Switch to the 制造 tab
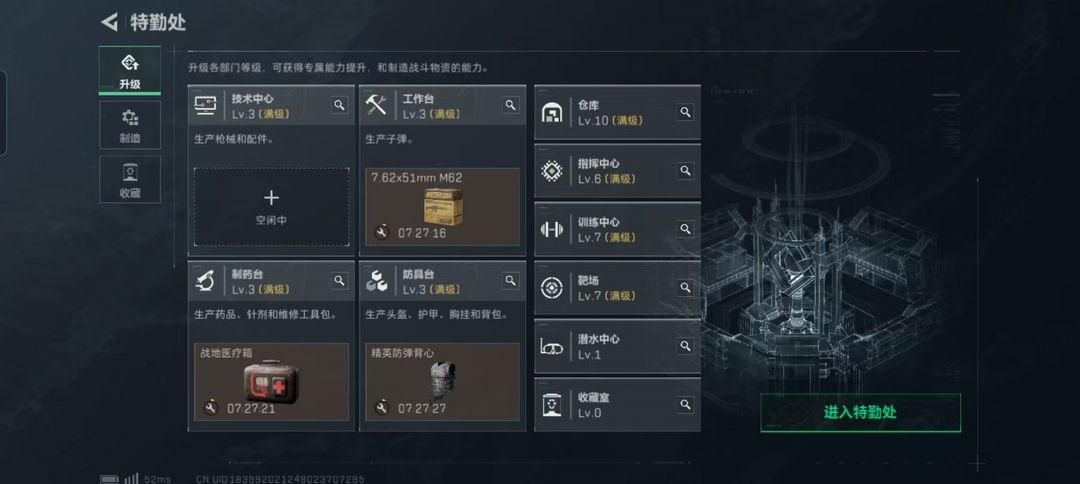 pos(129,125)
